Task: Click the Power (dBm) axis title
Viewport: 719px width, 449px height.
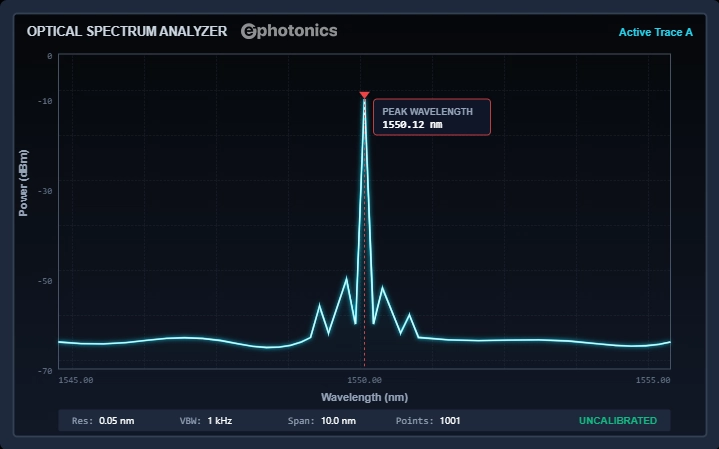Action: coord(23,183)
